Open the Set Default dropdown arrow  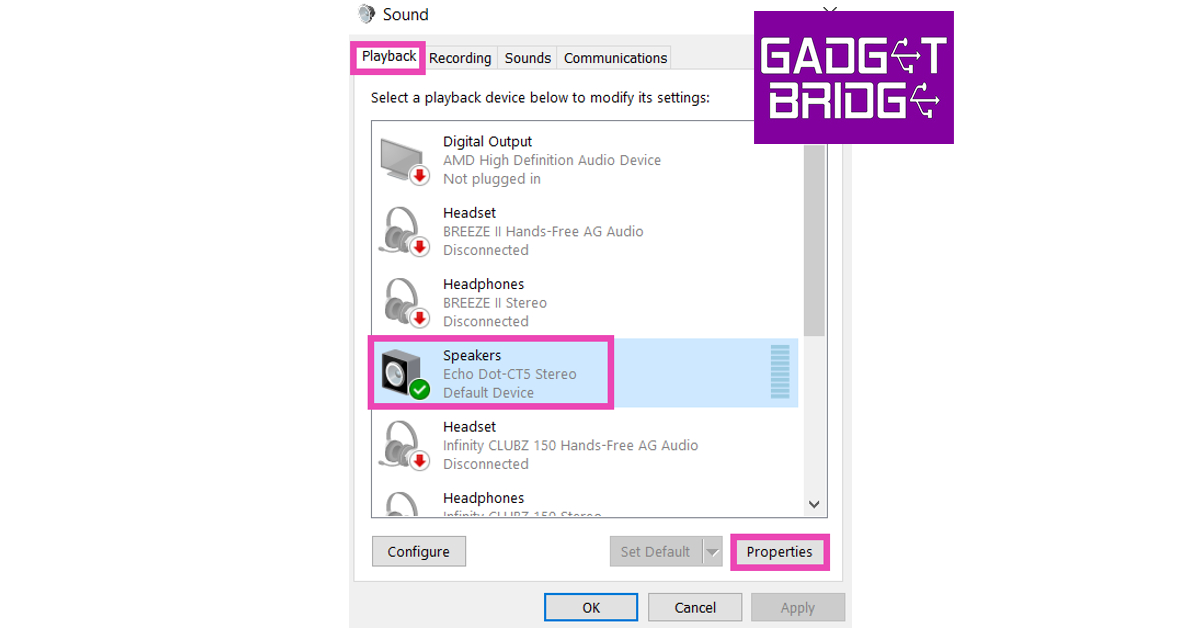coord(712,551)
